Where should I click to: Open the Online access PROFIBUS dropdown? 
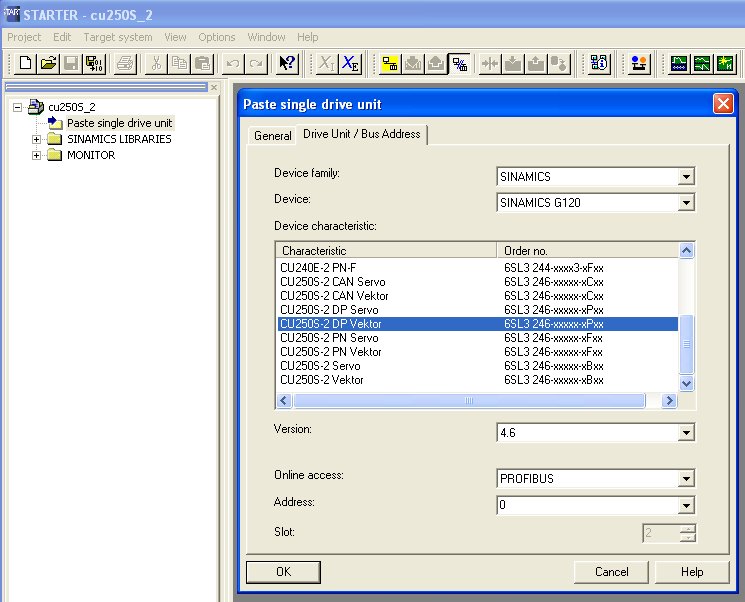coord(686,479)
